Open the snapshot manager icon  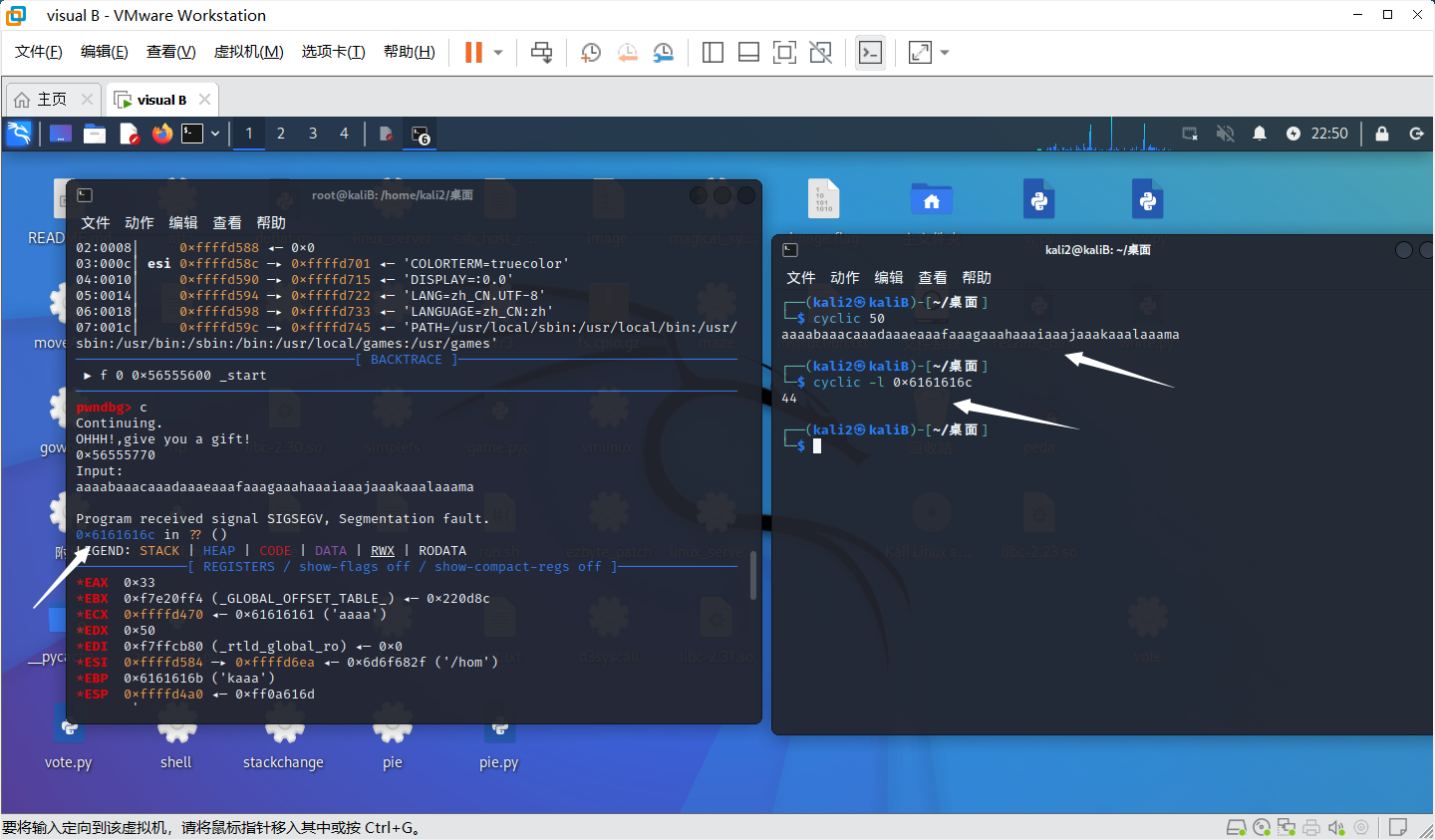click(664, 53)
